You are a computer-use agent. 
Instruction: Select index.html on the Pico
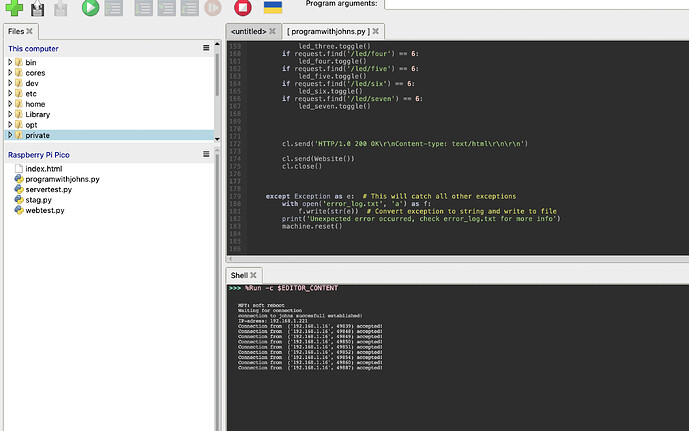(x=44, y=169)
